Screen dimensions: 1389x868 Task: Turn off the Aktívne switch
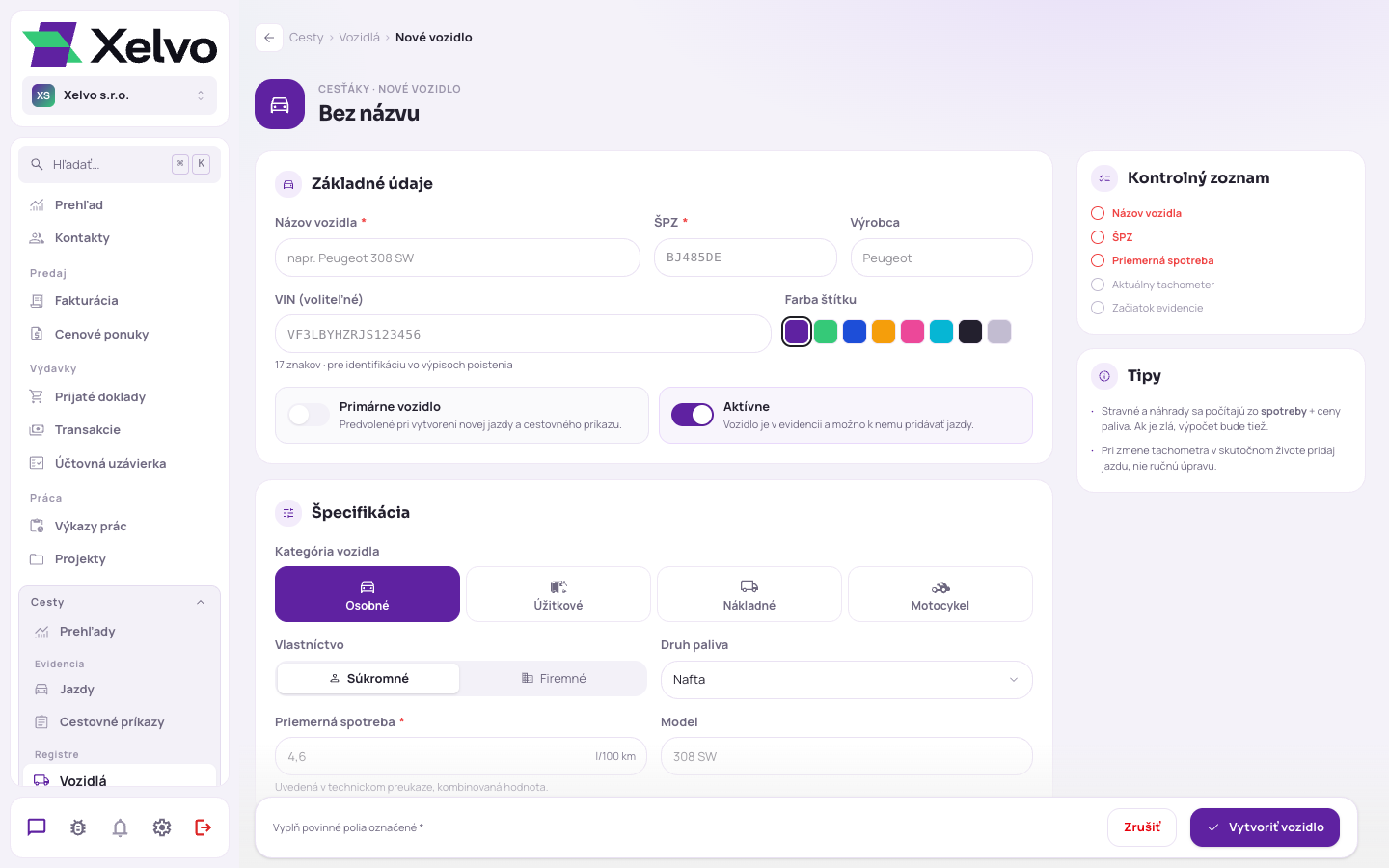pos(693,415)
